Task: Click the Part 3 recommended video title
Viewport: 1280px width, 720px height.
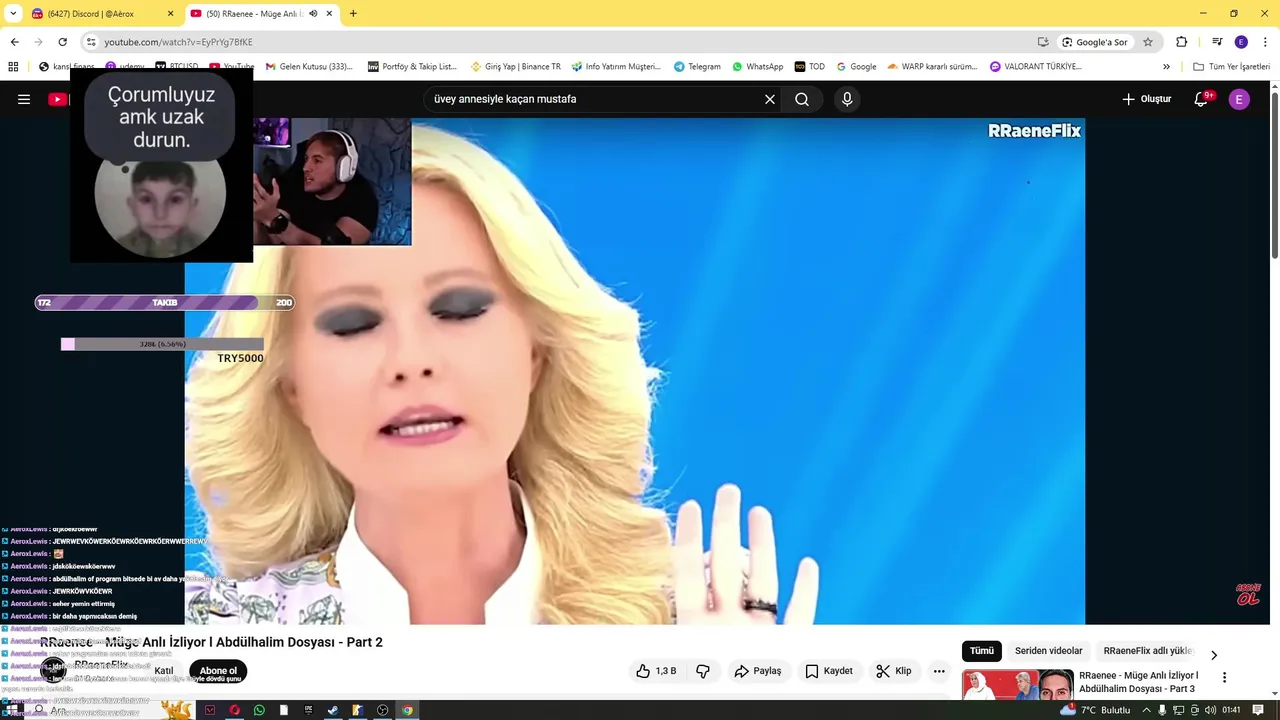Action: coord(1138,682)
